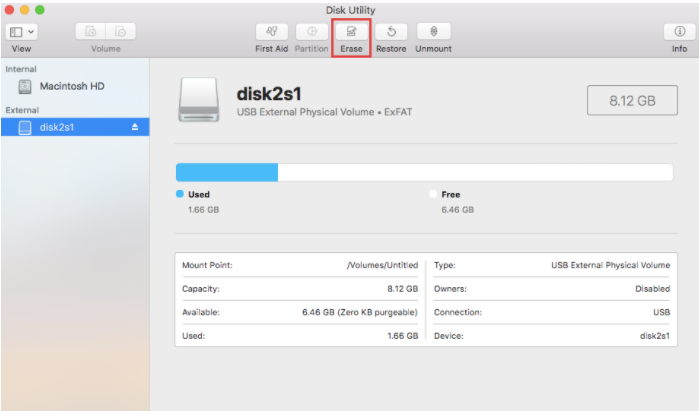Click the 'External' sidebar section header

tap(22, 110)
